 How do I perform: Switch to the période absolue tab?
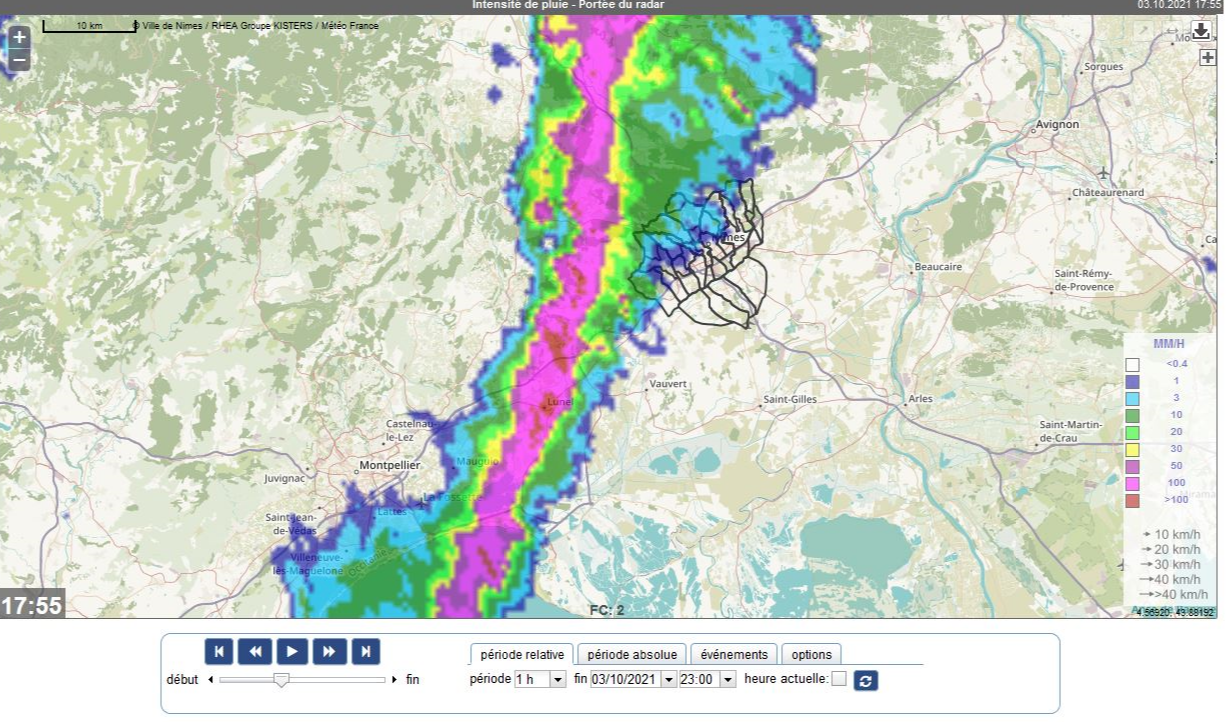click(x=632, y=655)
